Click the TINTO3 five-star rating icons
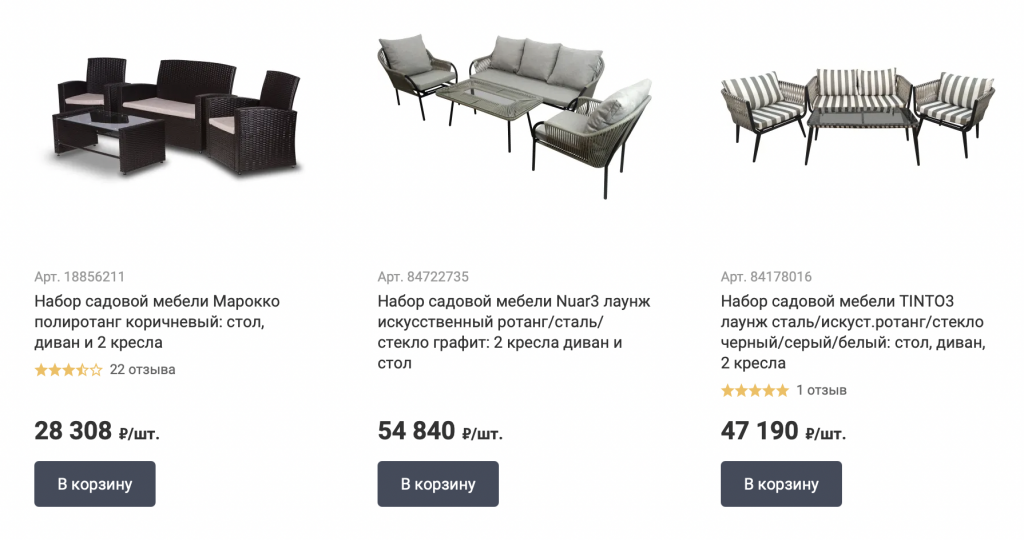This screenshot has width=1024, height=540. 755,391
